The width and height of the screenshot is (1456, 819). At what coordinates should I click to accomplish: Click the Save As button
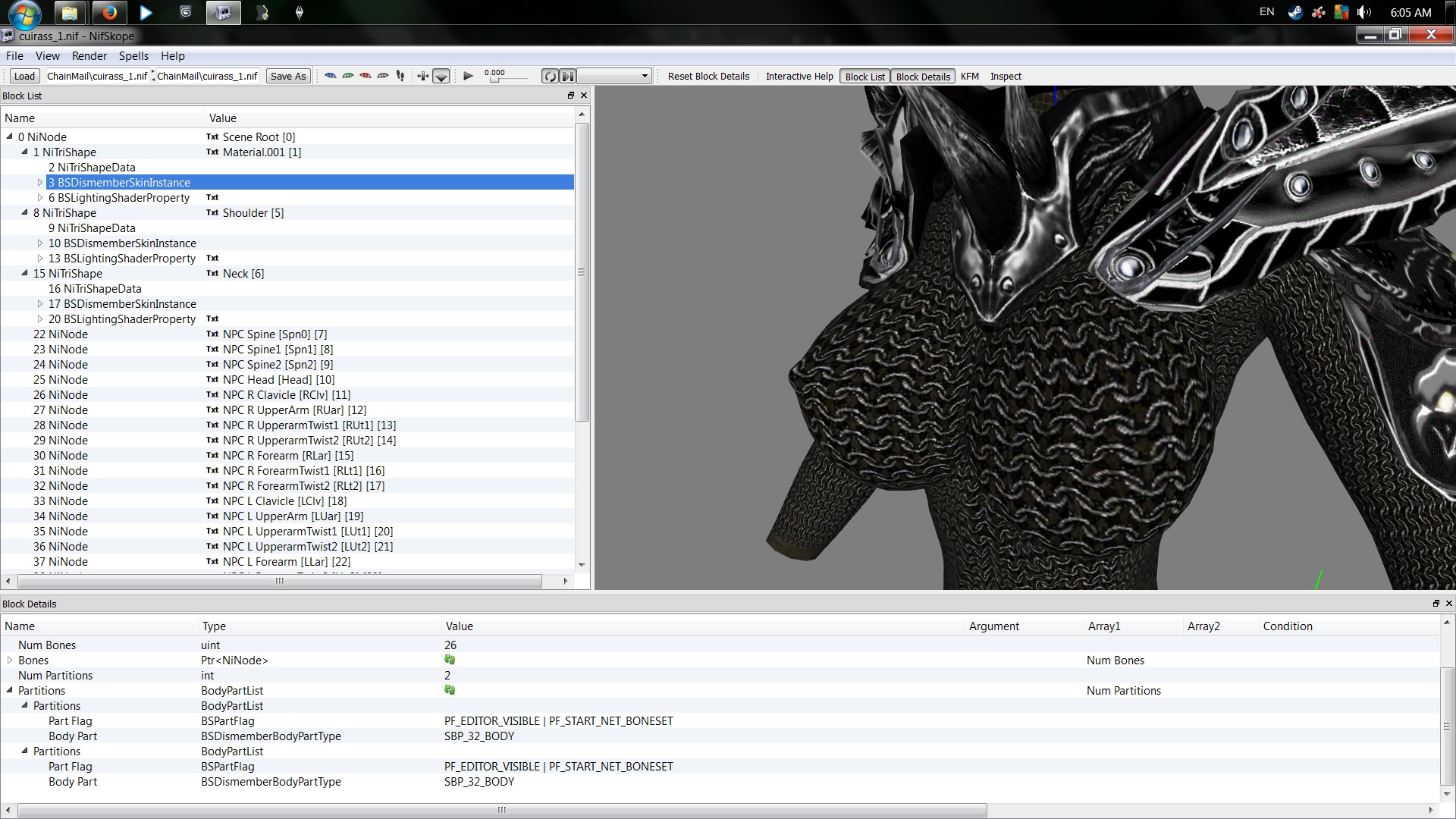(288, 76)
